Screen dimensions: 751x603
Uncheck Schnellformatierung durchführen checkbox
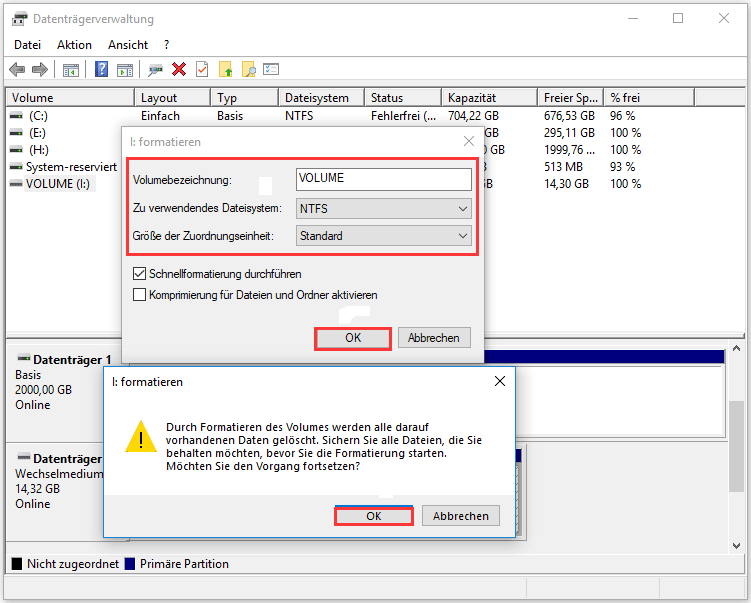pos(140,274)
